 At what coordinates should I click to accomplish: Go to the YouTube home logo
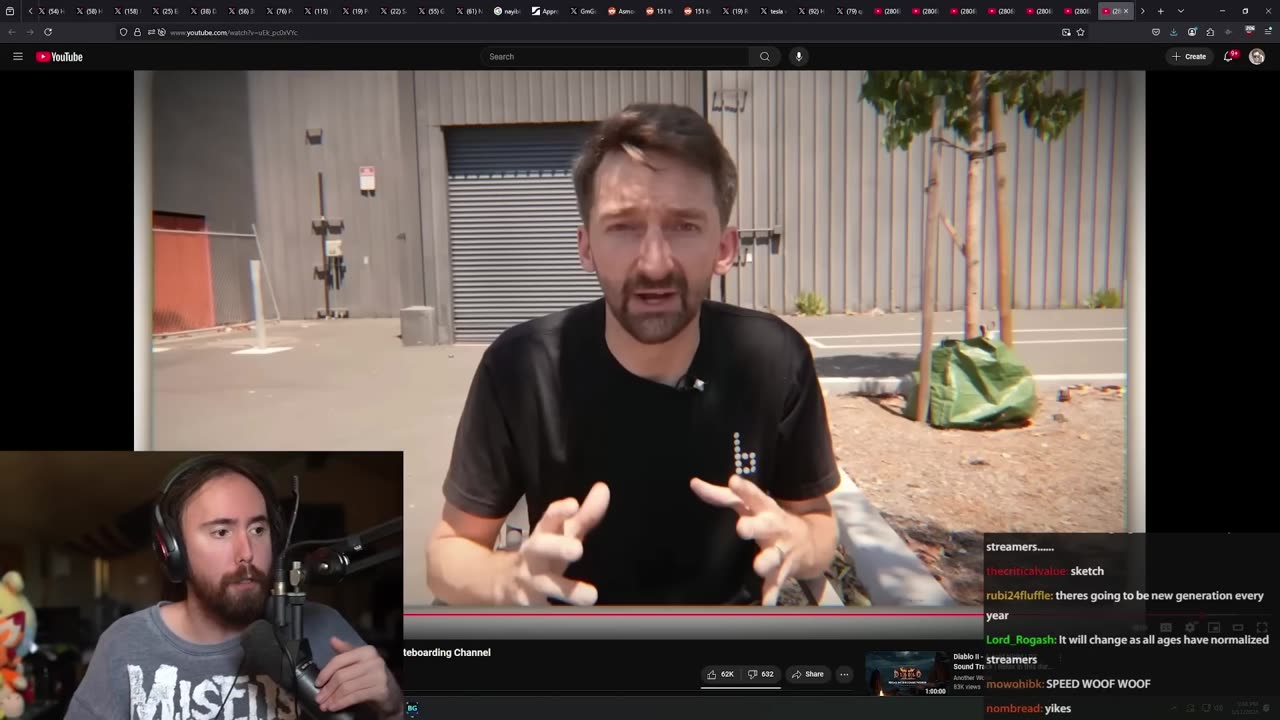[x=59, y=56]
